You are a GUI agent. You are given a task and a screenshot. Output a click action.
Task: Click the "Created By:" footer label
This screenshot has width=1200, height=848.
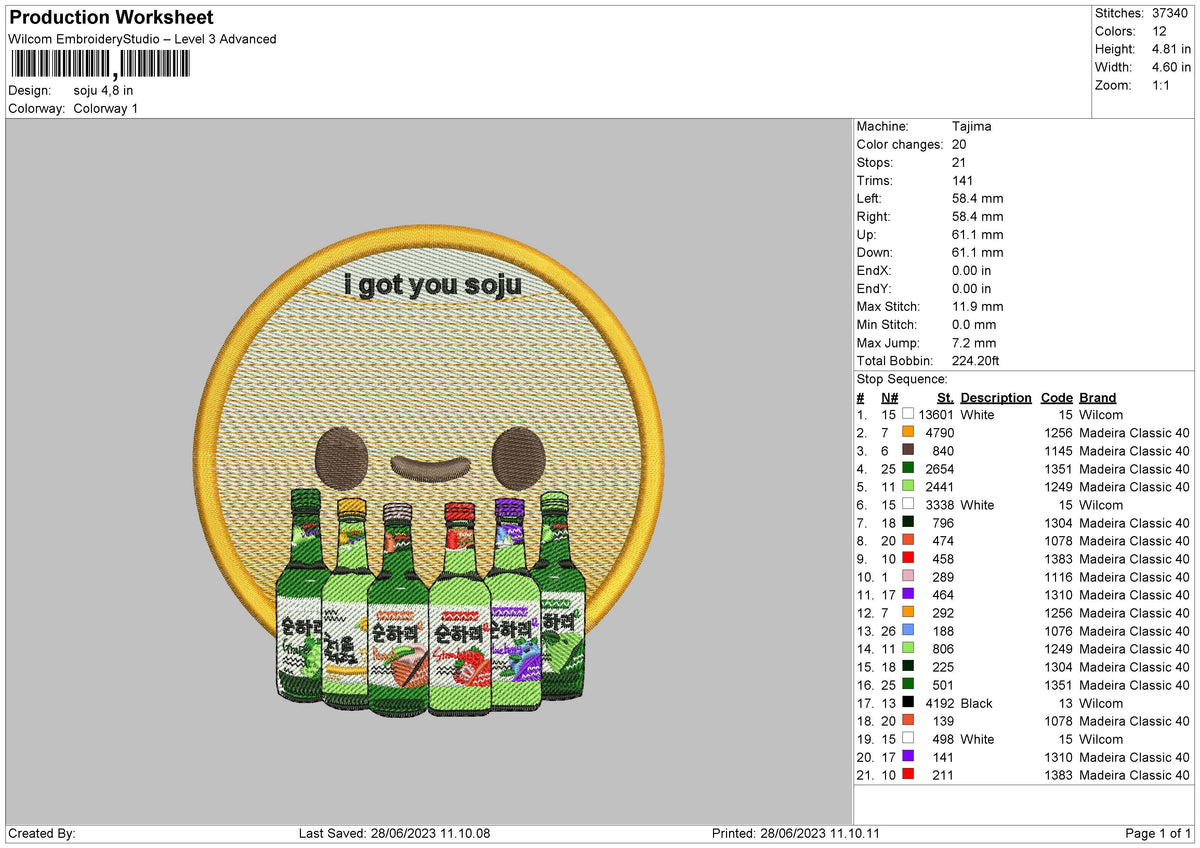pos(41,834)
